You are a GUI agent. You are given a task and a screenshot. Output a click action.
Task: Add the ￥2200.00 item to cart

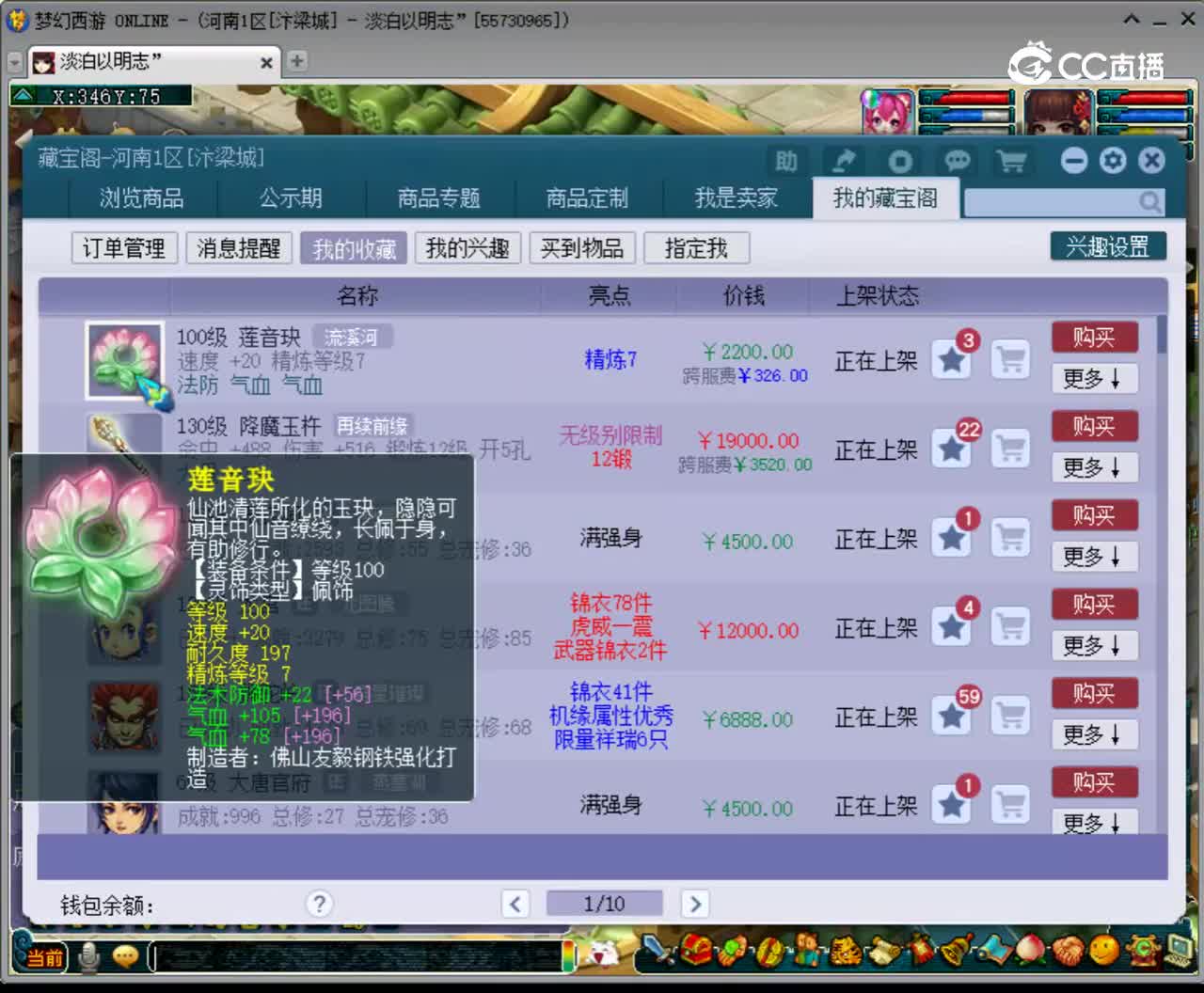(x=1011, y=360)
